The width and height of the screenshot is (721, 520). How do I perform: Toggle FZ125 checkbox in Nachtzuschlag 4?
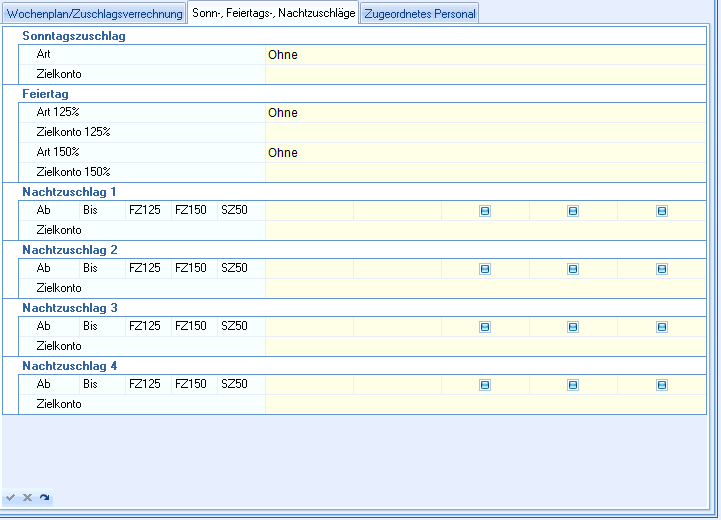click(485, 385)
